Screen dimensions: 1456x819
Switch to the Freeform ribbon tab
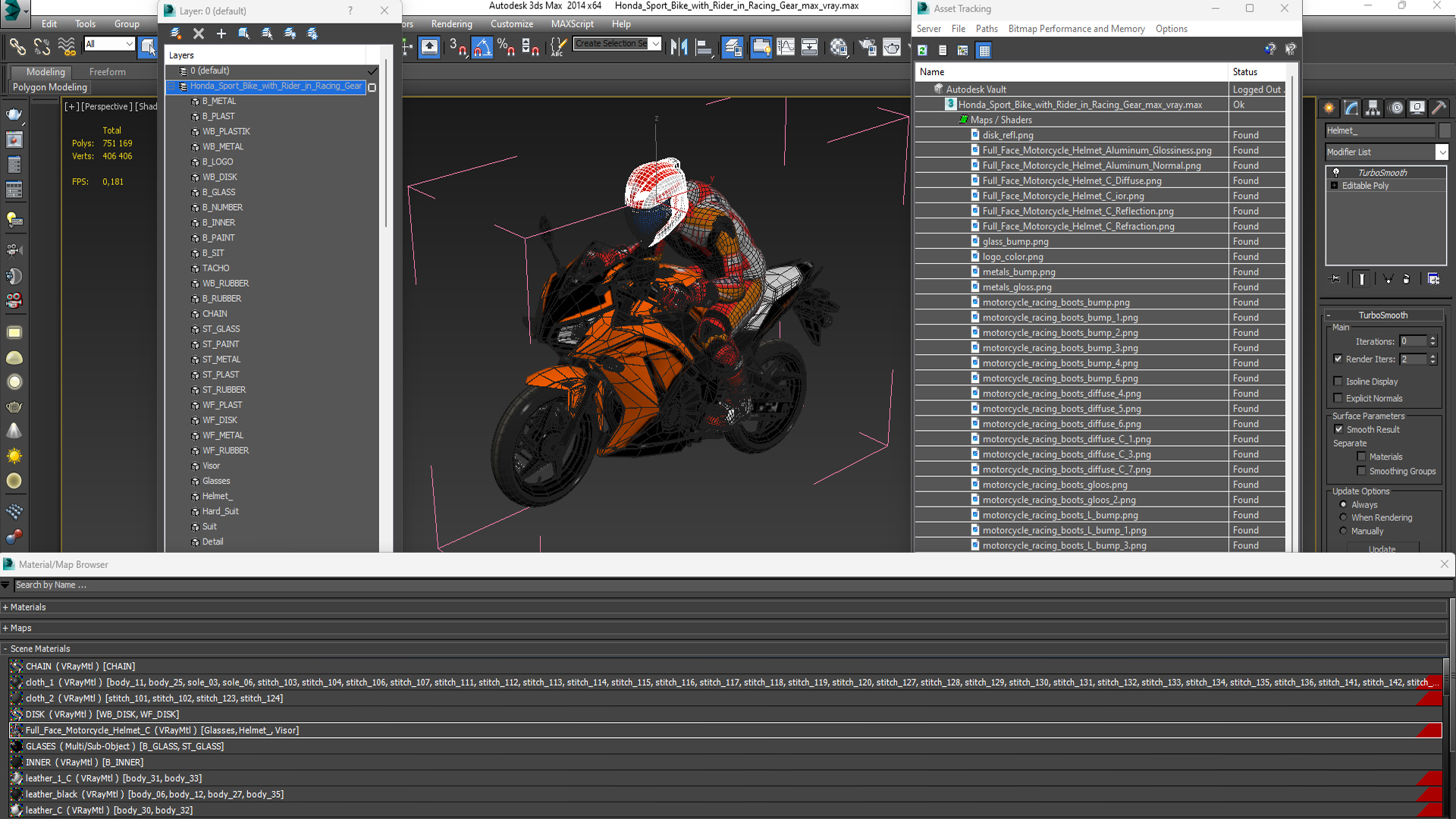click(x=108, y=72)
